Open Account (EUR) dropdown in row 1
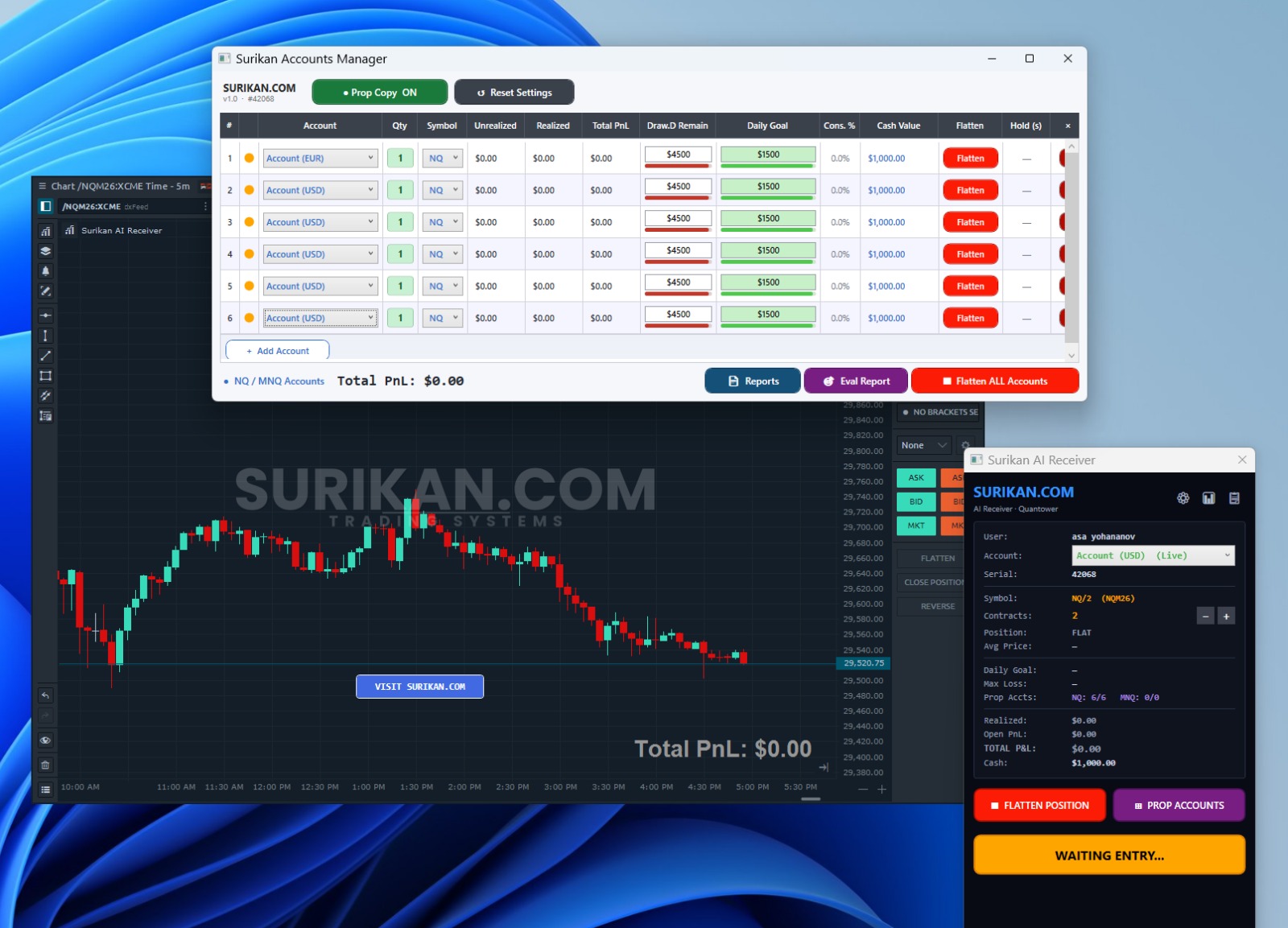Viewport: 1288px width, 928px height. [x=320, y=159]
